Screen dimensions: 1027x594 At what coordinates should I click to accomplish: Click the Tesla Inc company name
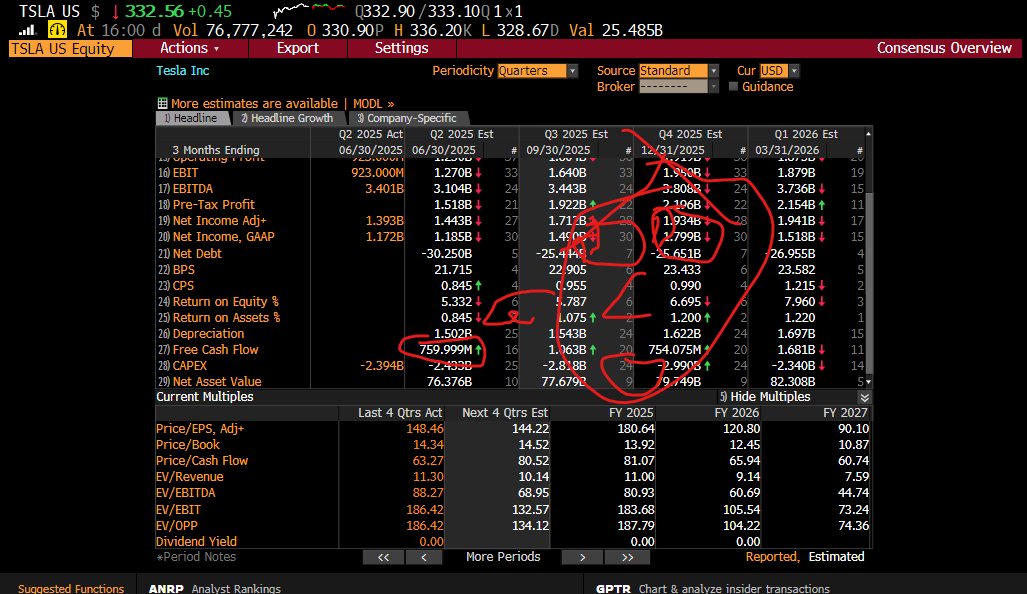(183, 71)
